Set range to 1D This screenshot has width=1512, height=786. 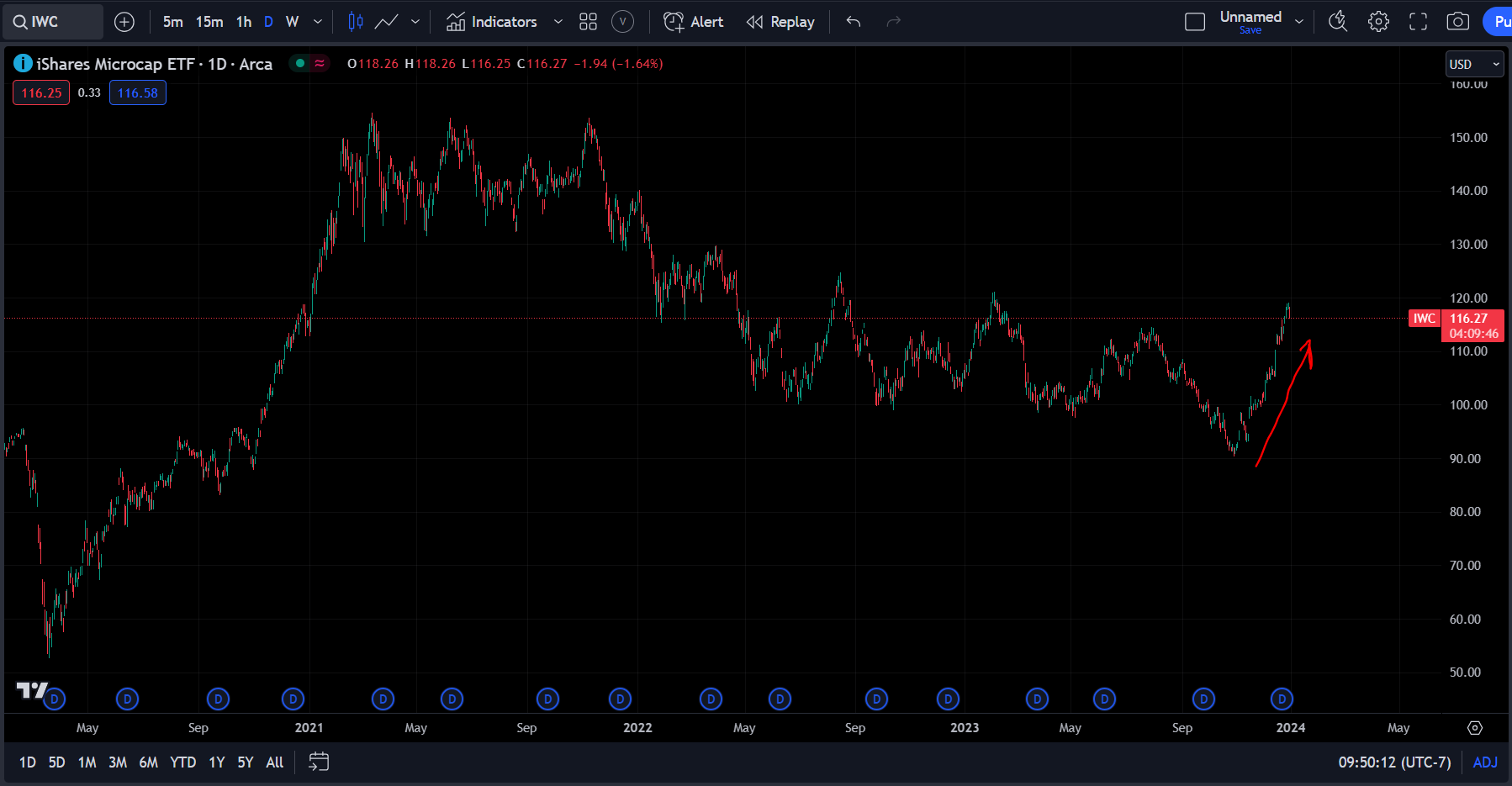click(28, 762)
